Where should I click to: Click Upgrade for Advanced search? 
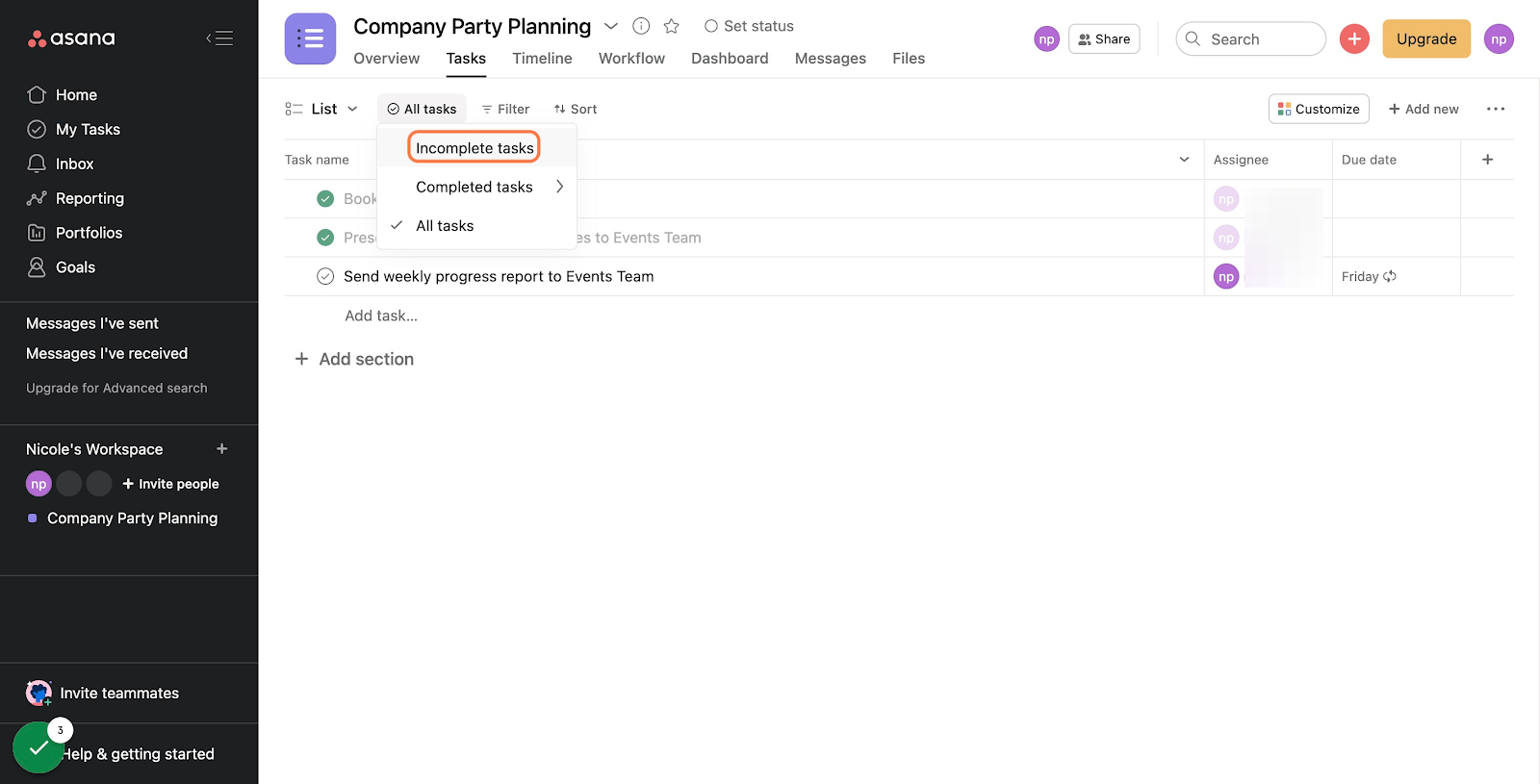[116, 388]
